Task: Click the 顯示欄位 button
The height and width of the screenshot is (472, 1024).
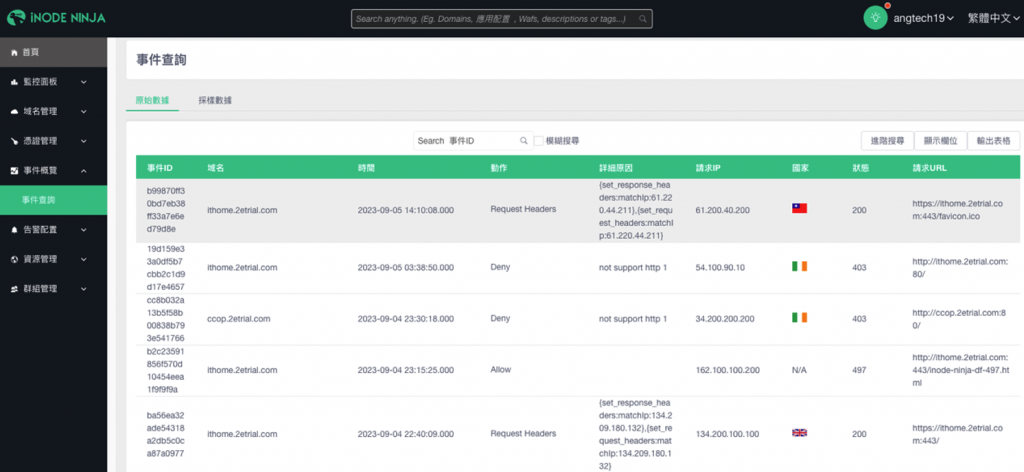Action: 940,140
